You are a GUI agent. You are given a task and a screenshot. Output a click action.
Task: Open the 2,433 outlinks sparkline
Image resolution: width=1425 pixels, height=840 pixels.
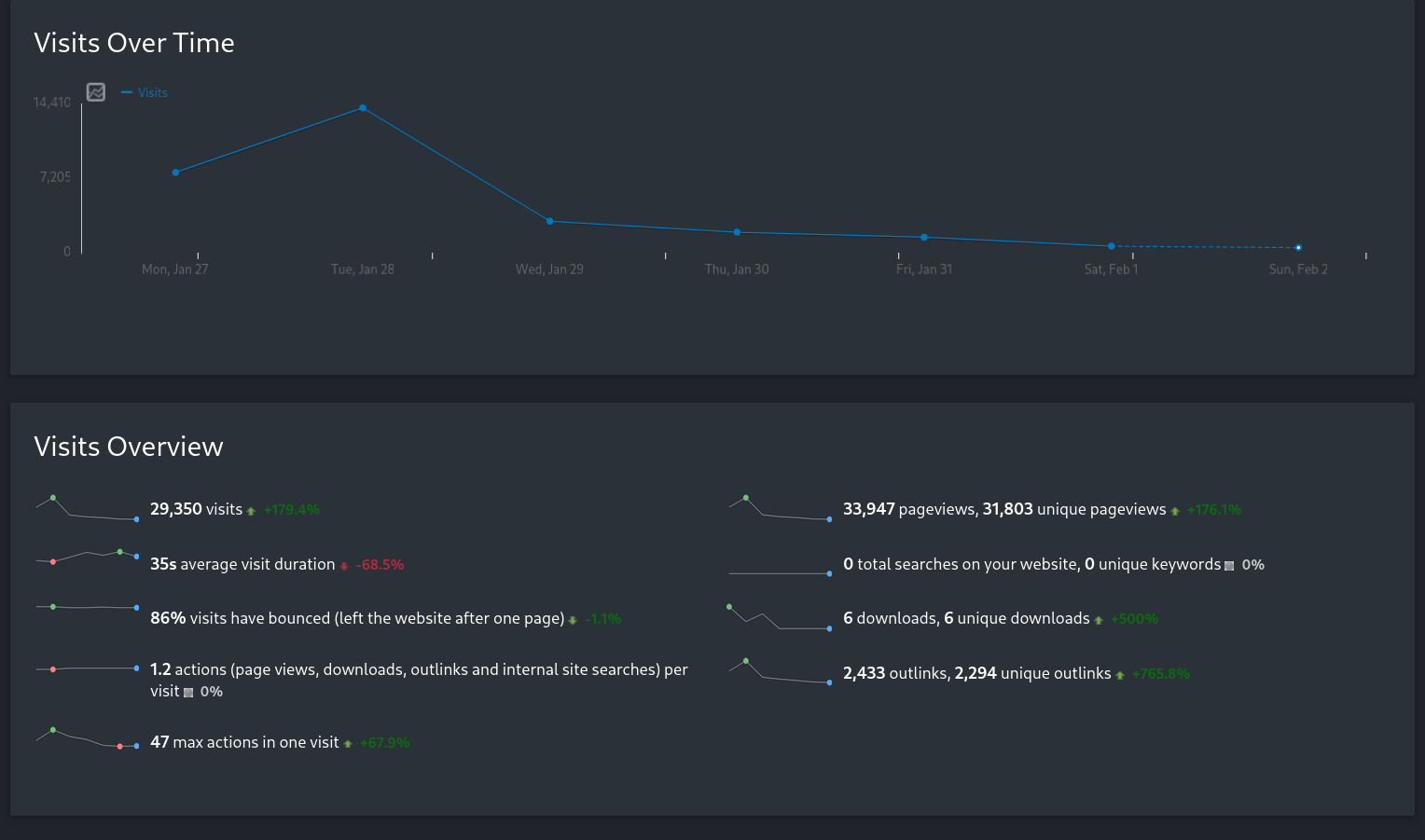pos(781,672)
